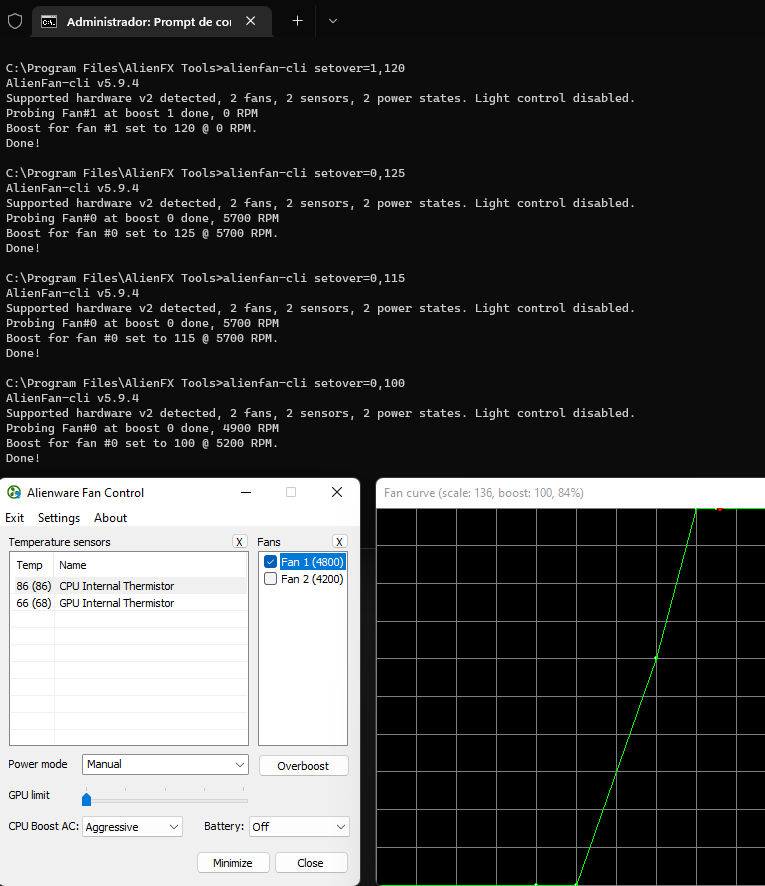Close the Administrador command prompt tab
This screenshot has height=886, width=765.
[x=251, y=21]
